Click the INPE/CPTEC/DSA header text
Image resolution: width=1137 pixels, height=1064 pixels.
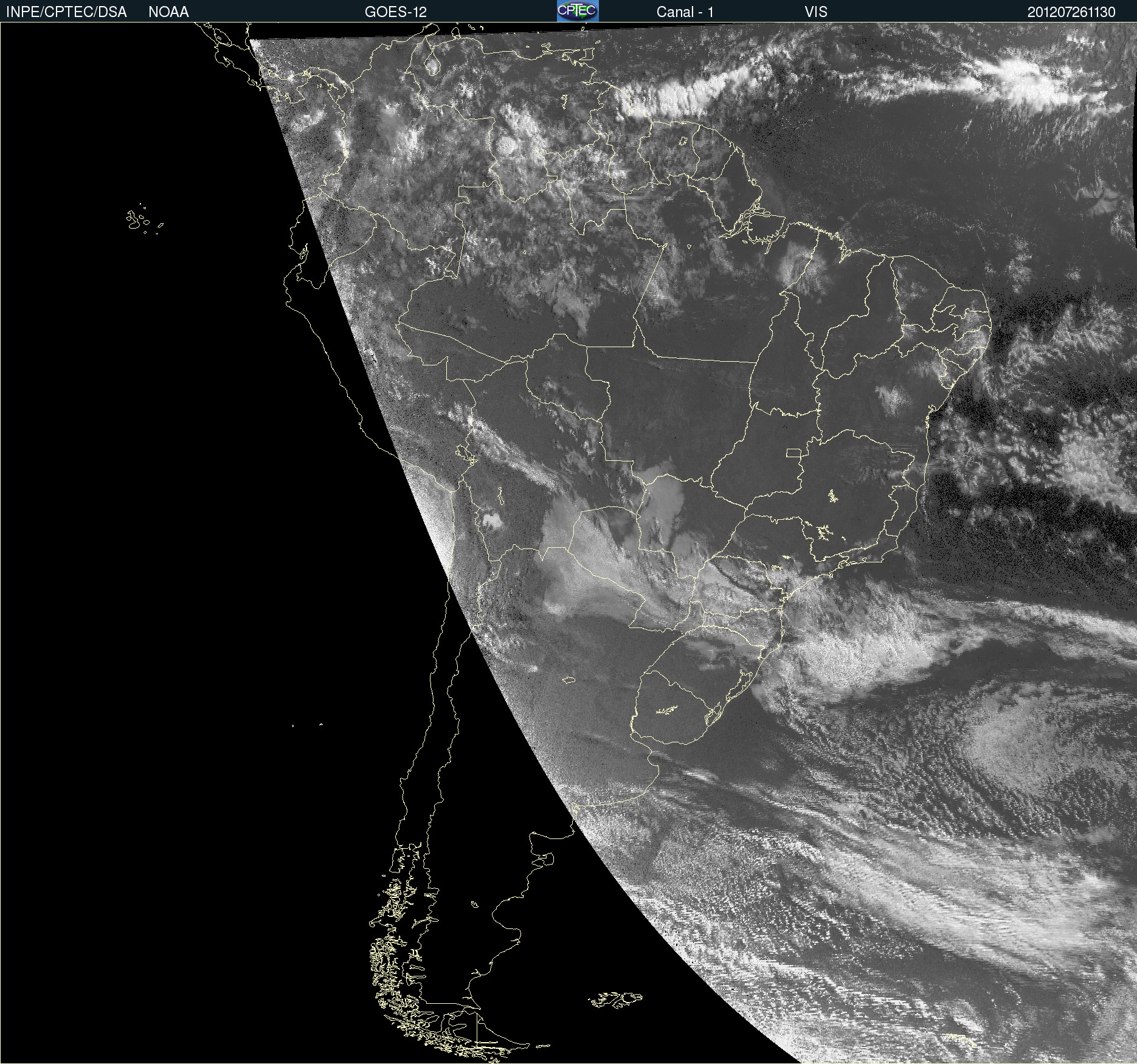coord(66,12)
